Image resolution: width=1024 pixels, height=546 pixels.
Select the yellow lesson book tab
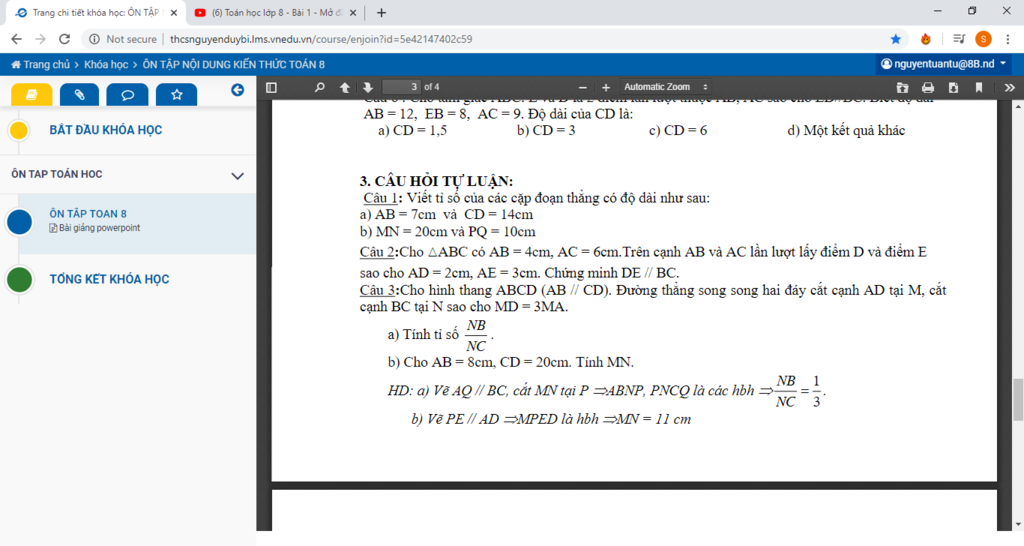point(31,95)
